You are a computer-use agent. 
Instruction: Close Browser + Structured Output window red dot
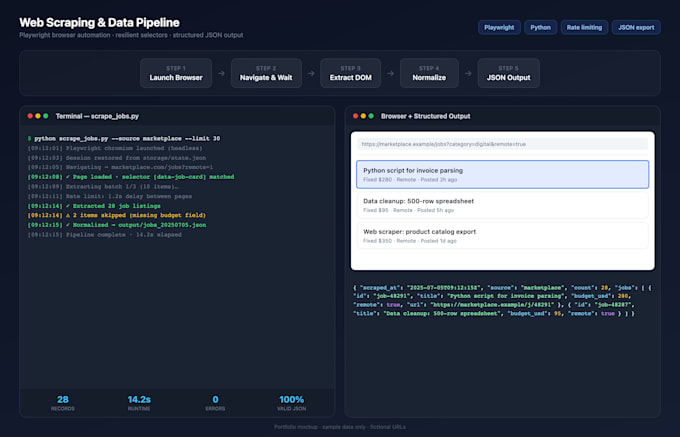(x=355, y=116)
